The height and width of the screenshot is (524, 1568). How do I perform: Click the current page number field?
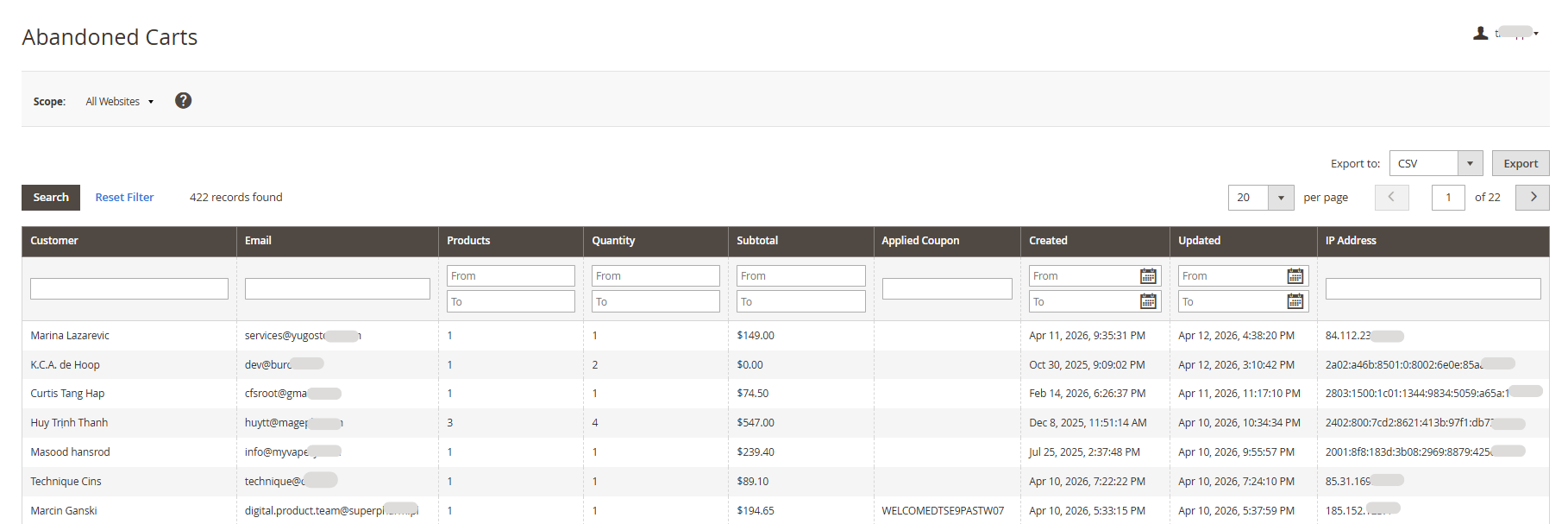click(x=1448, y=198)
